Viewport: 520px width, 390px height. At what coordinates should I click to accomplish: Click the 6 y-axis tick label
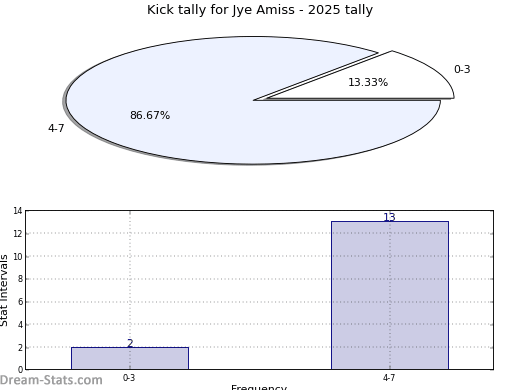point(20,302)
